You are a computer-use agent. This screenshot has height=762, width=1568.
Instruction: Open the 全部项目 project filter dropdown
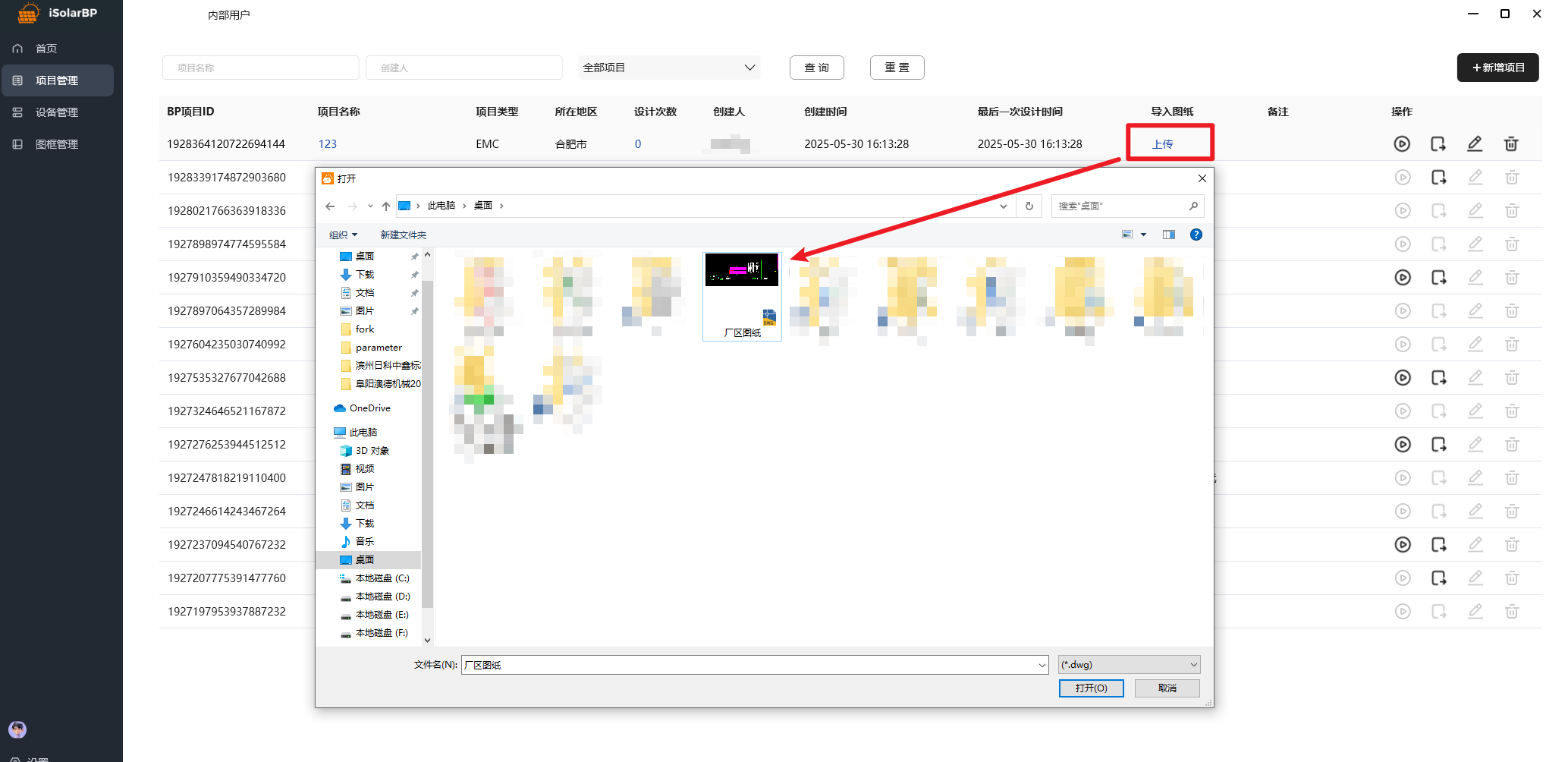[x=669, y=68]
